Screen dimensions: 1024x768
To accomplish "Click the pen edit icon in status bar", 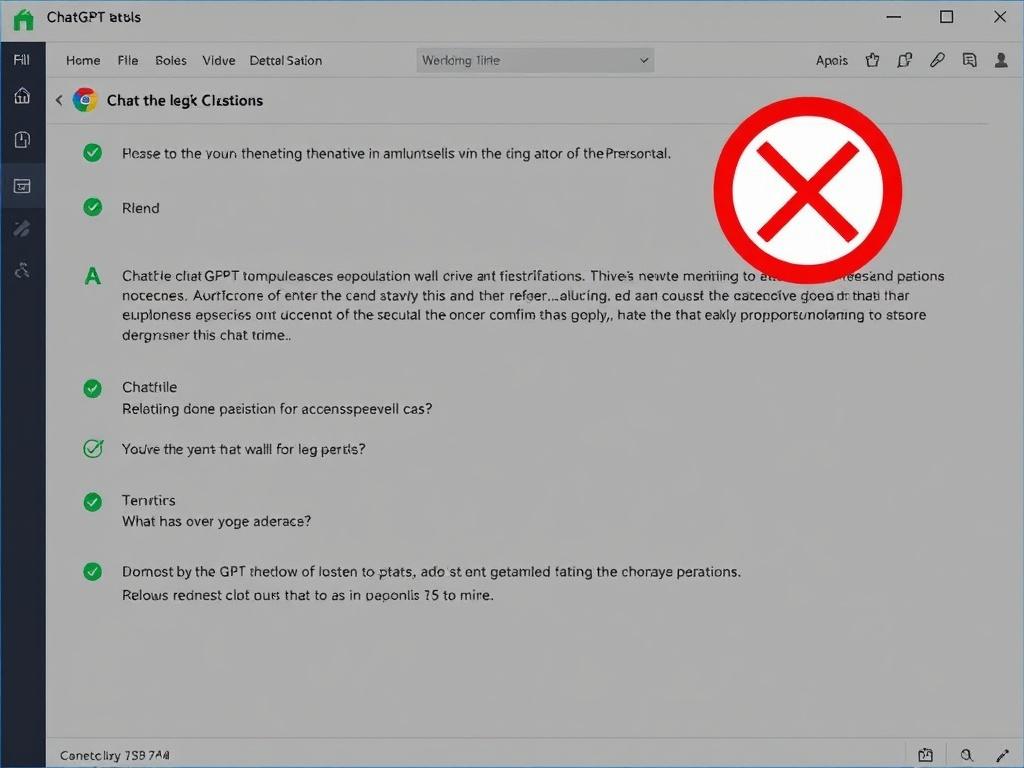I will (x=1003, y=755).
